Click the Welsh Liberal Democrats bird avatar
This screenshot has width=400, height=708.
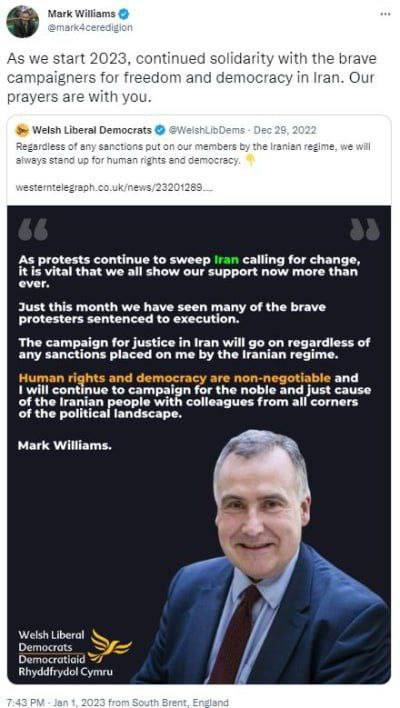click(22, 130)
